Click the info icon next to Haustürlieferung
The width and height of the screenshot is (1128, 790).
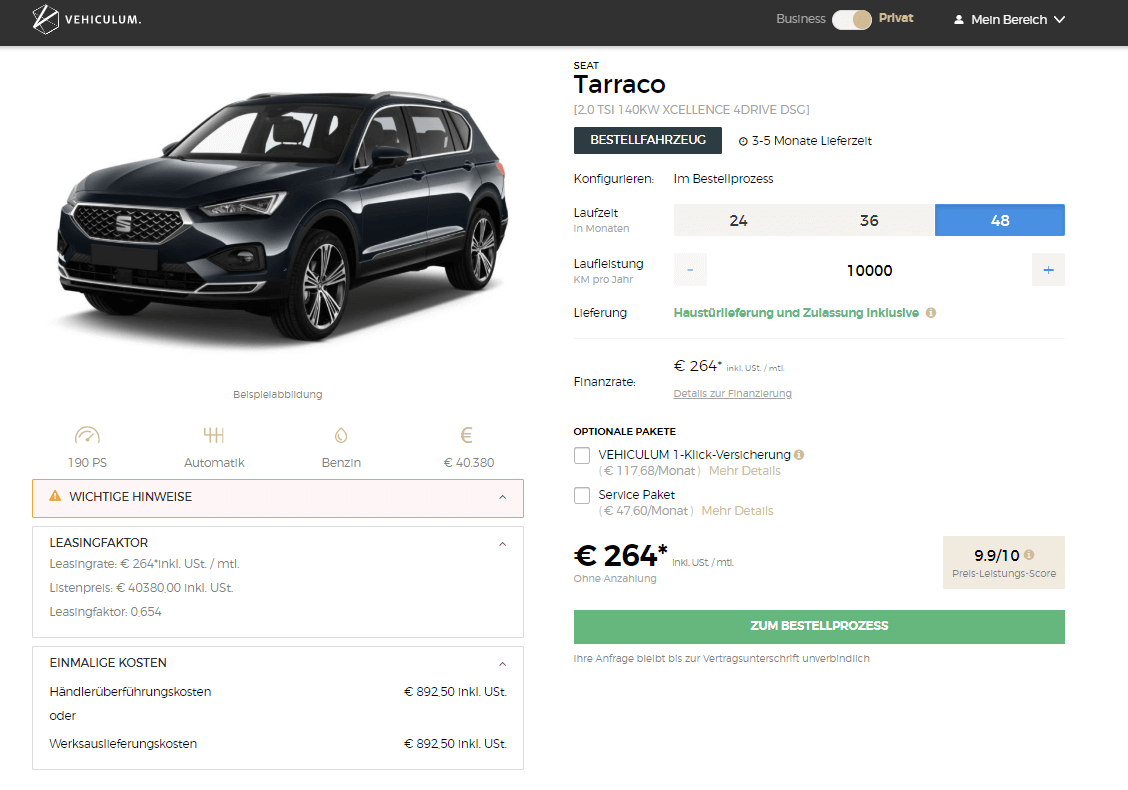pos(931,313)
